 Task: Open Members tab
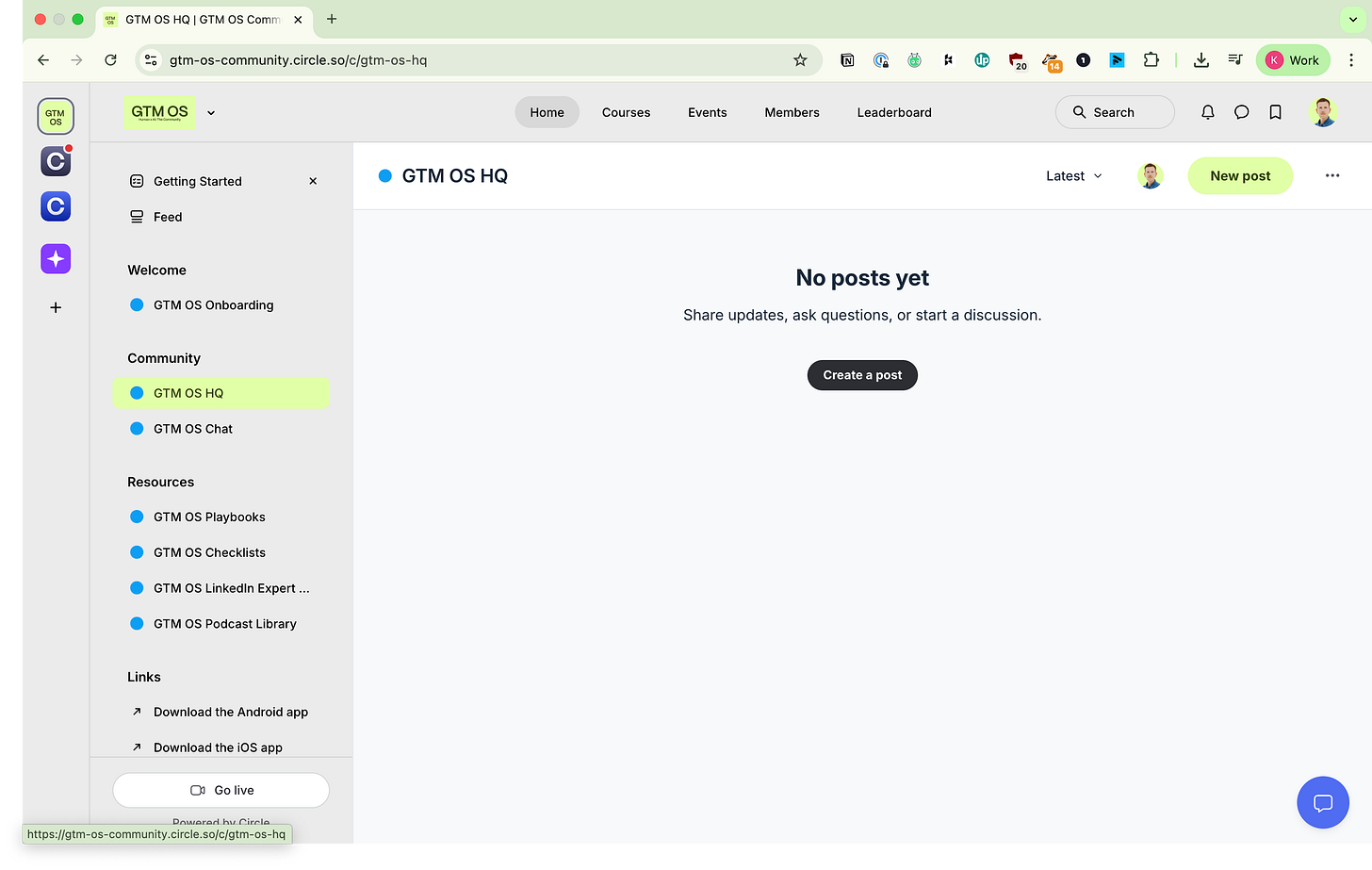click(x=792, y=112)
